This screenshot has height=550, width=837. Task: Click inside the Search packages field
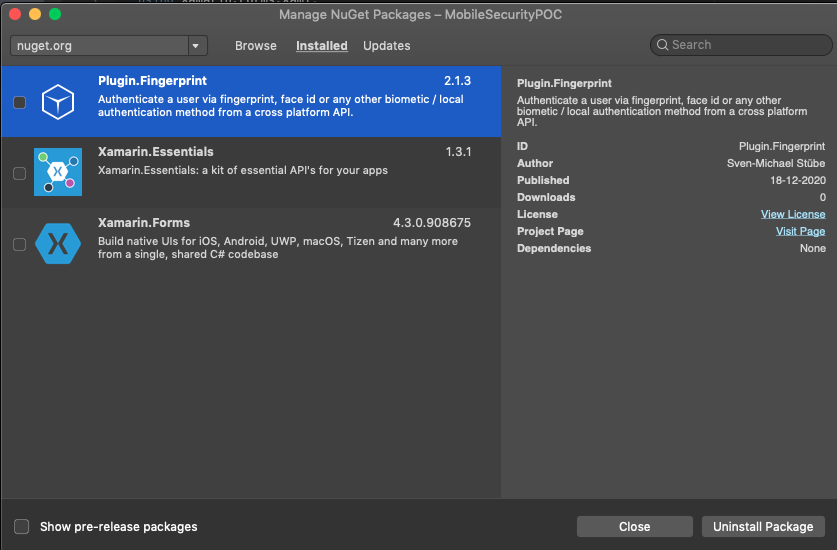(x=745, y=45)
